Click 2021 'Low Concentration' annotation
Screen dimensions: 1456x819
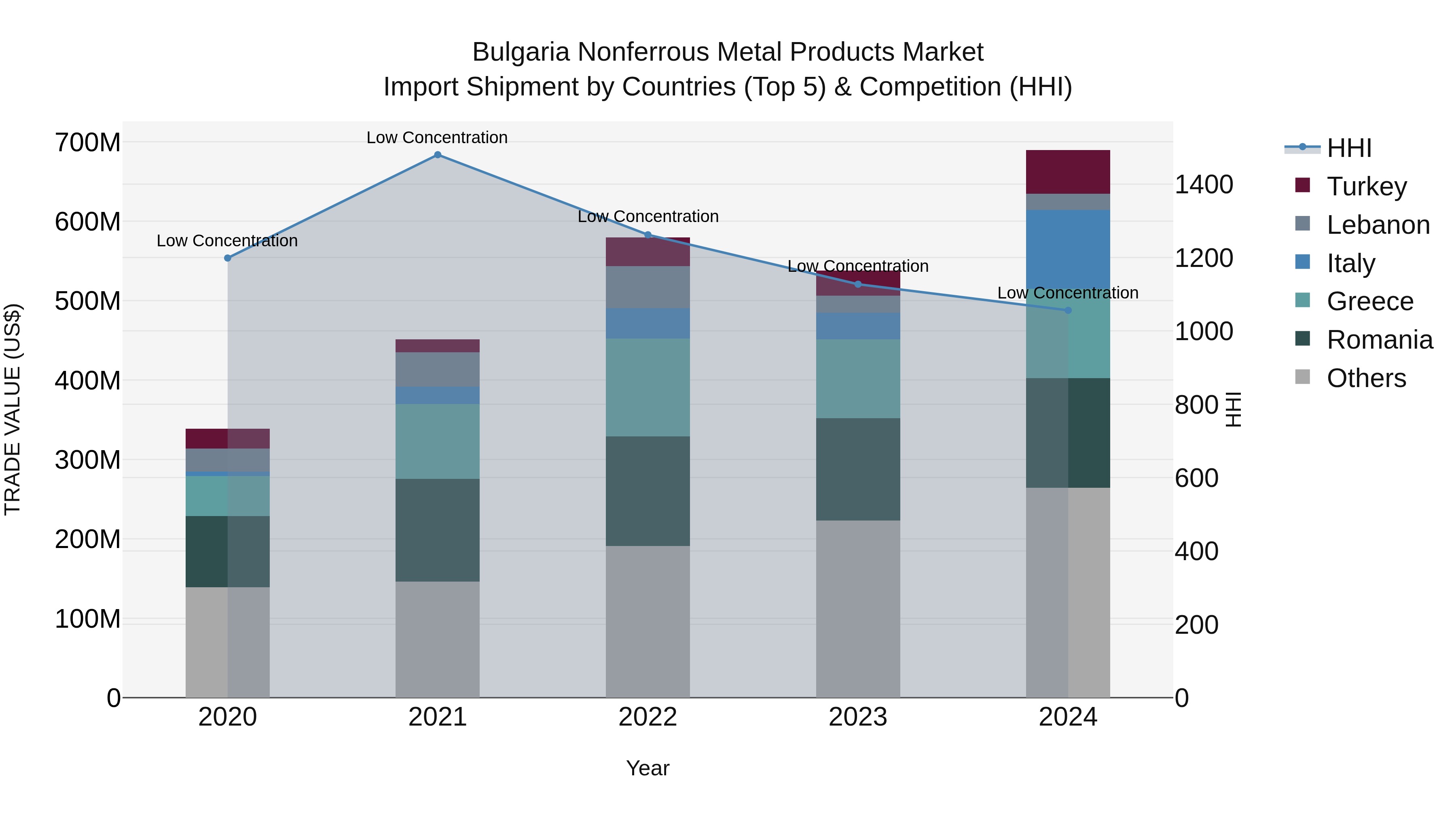437,138
